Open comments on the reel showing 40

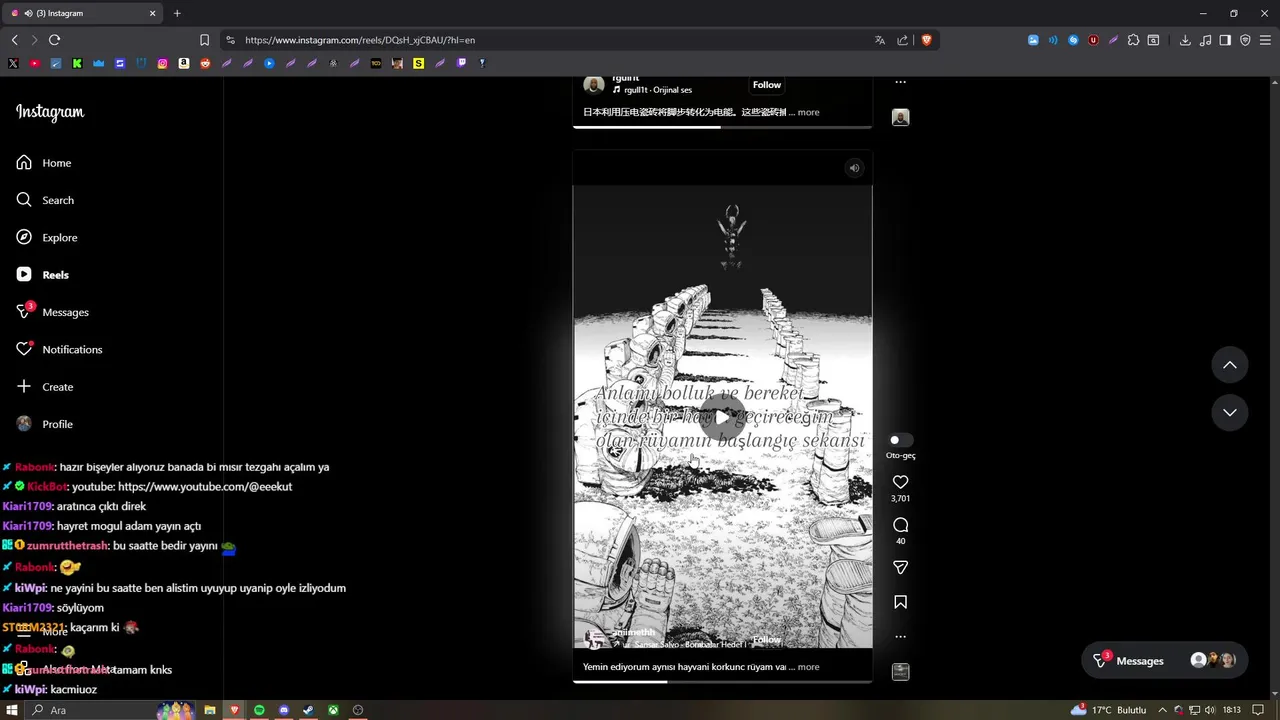point(900,525)
